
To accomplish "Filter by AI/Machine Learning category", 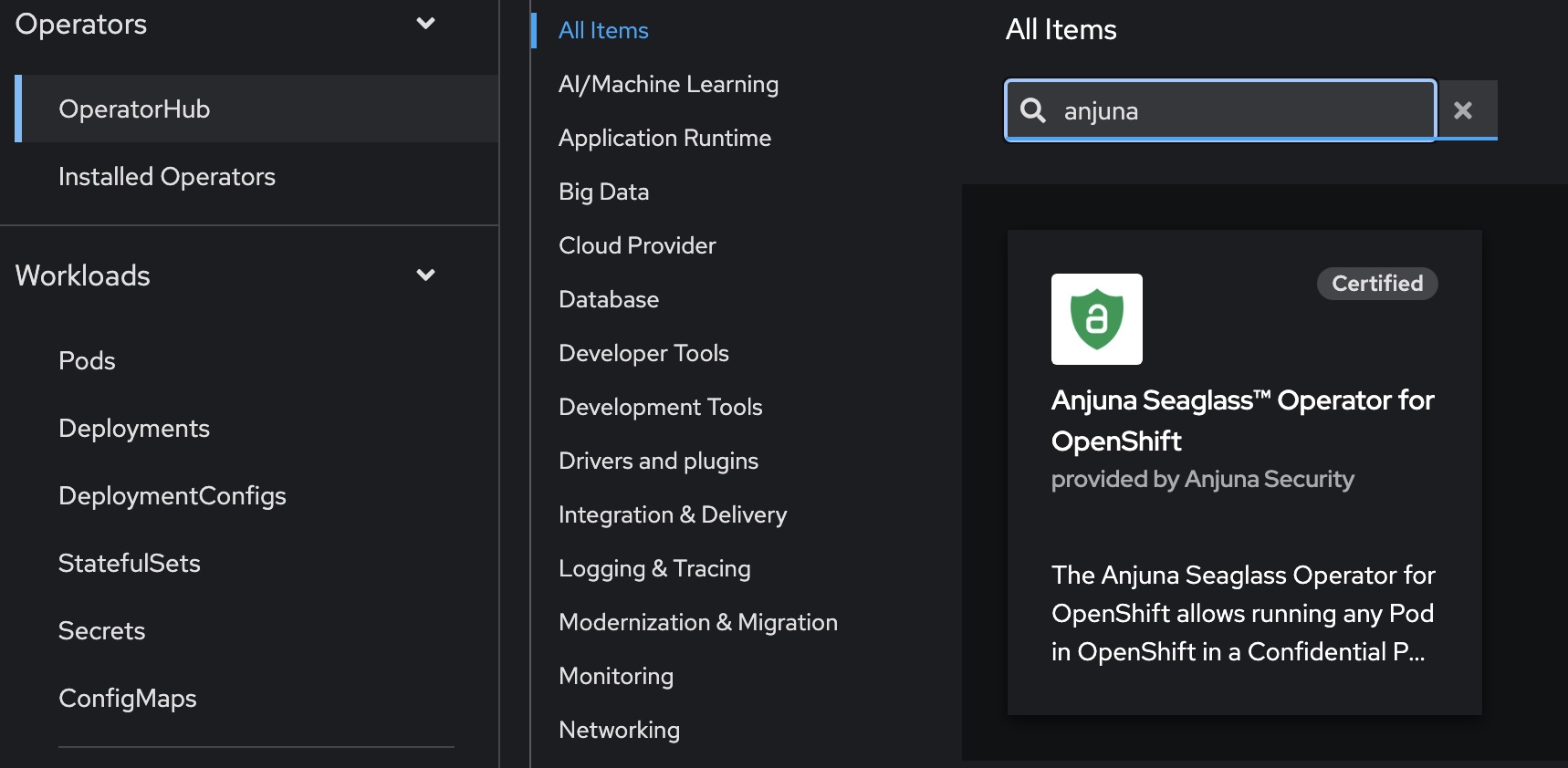I will 668,84.
